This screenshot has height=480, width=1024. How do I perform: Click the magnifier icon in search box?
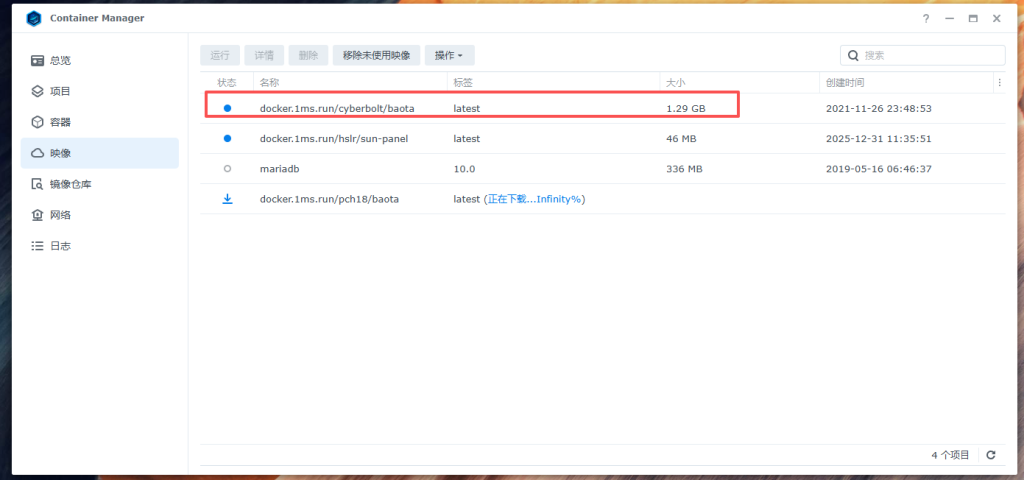tap(853, 56)
